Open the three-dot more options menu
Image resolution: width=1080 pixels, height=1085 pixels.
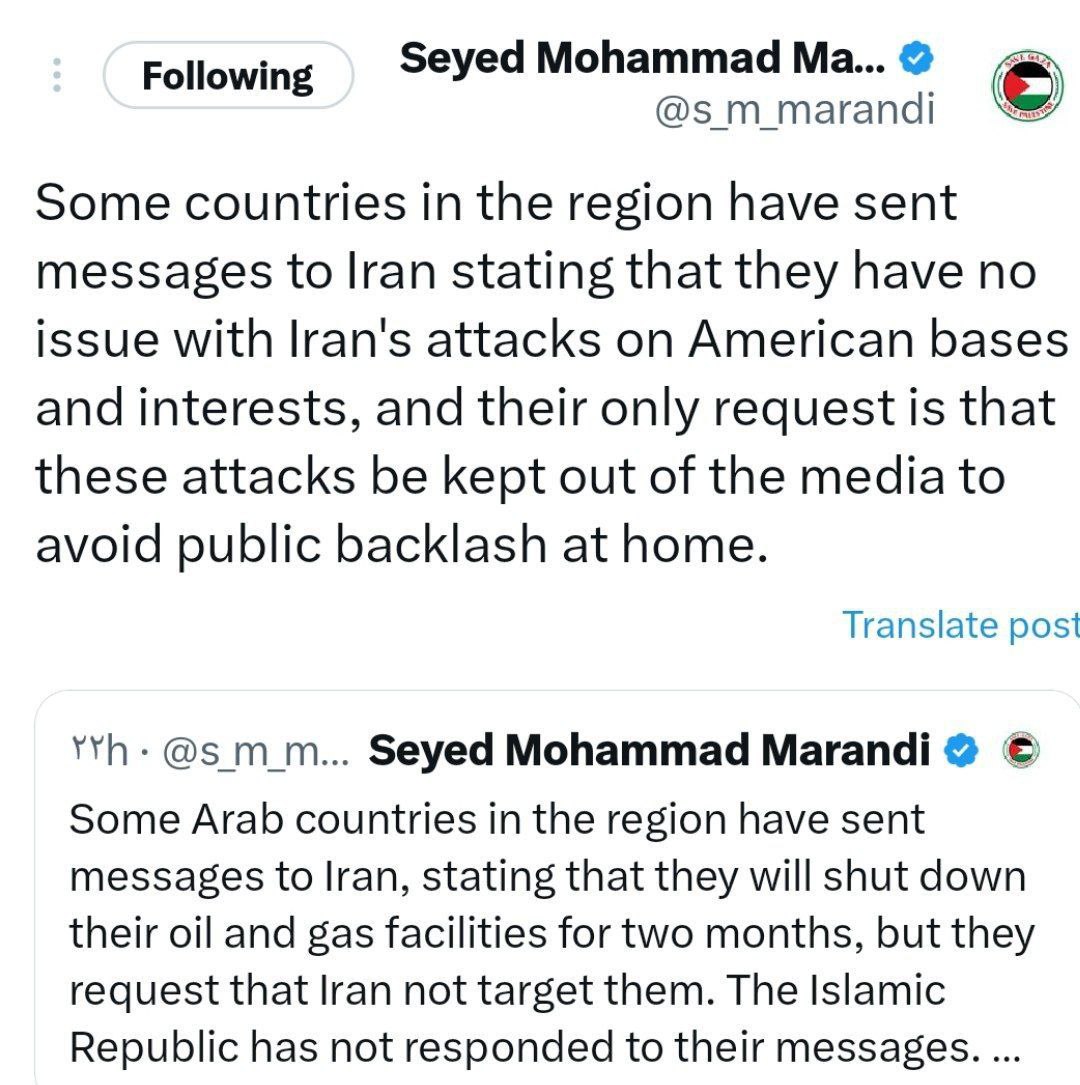(57, 76)
